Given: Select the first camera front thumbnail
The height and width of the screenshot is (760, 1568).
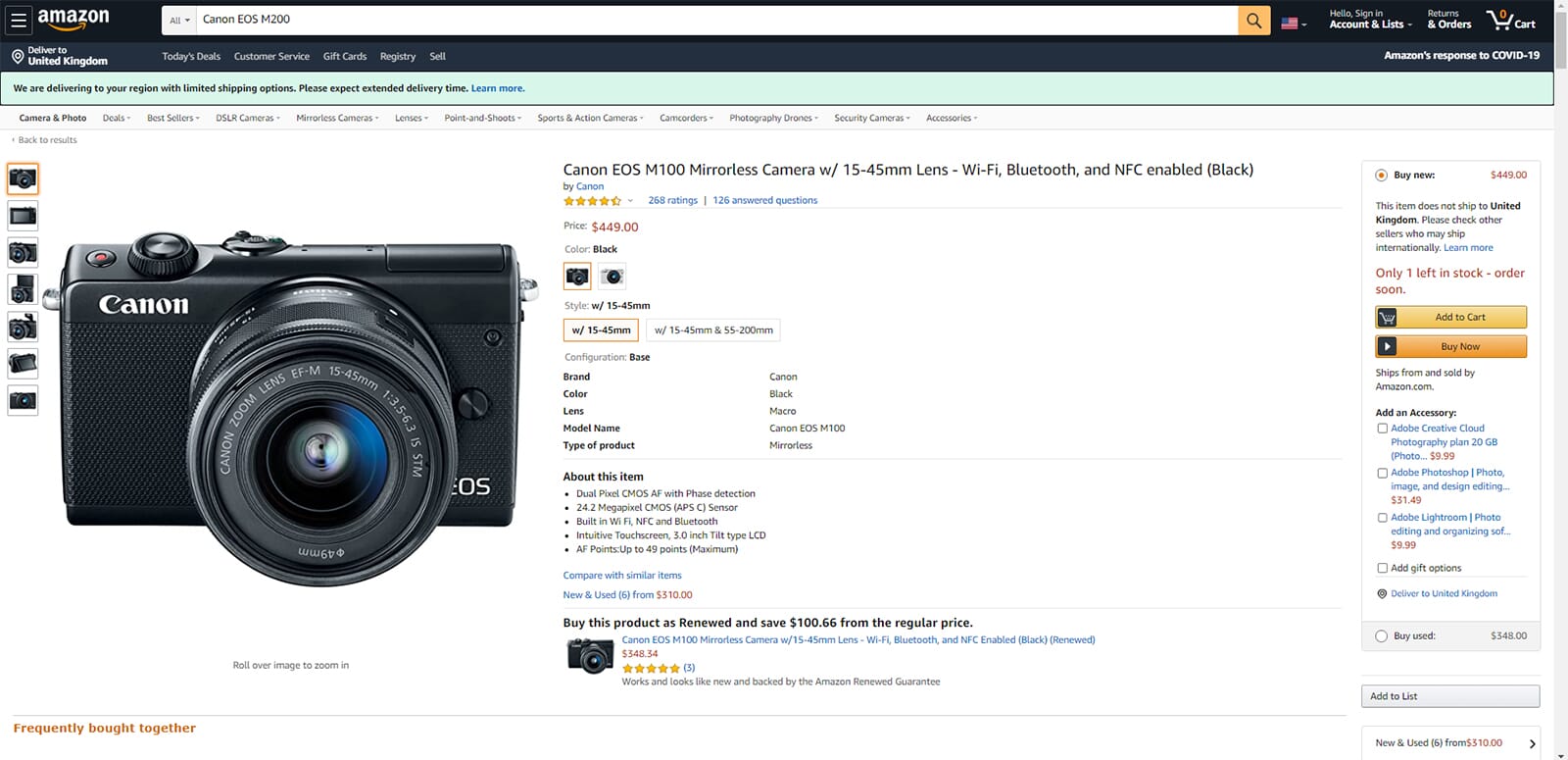Looking at the screenshot, I should (x=23, y=178).
